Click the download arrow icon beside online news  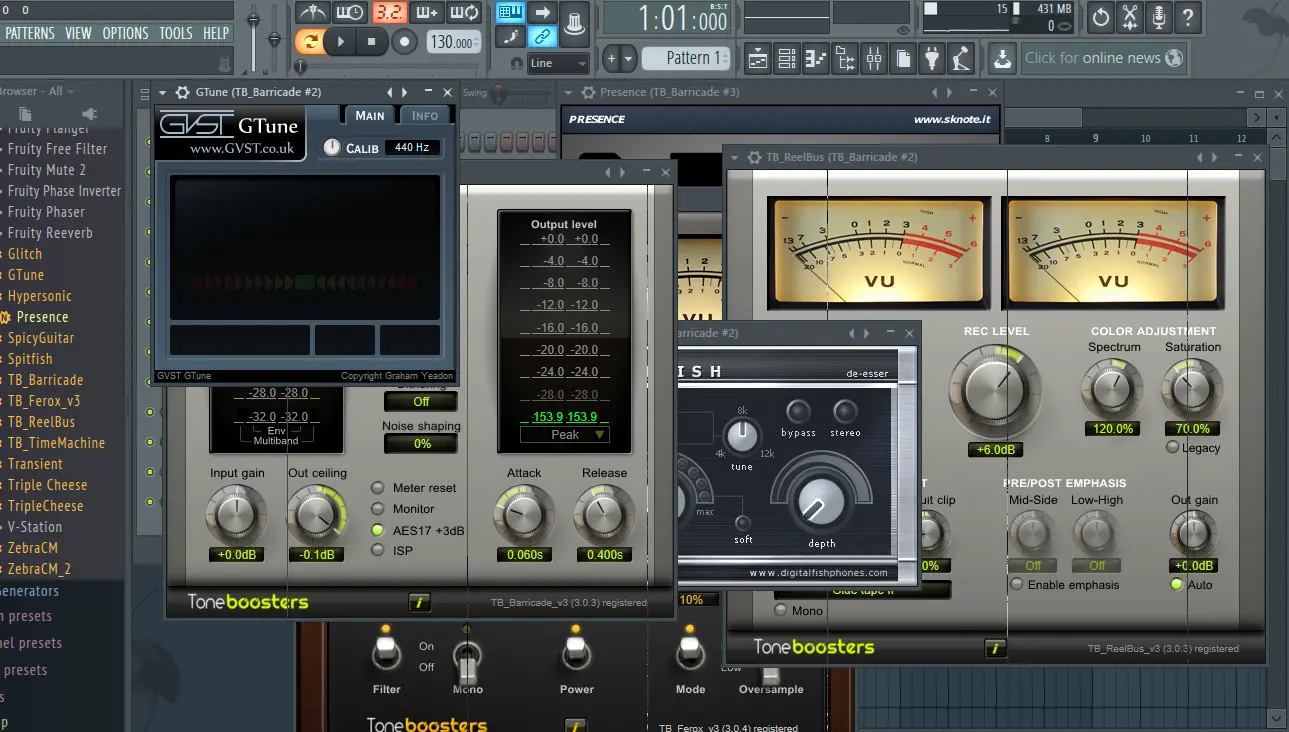(1002, 58)
